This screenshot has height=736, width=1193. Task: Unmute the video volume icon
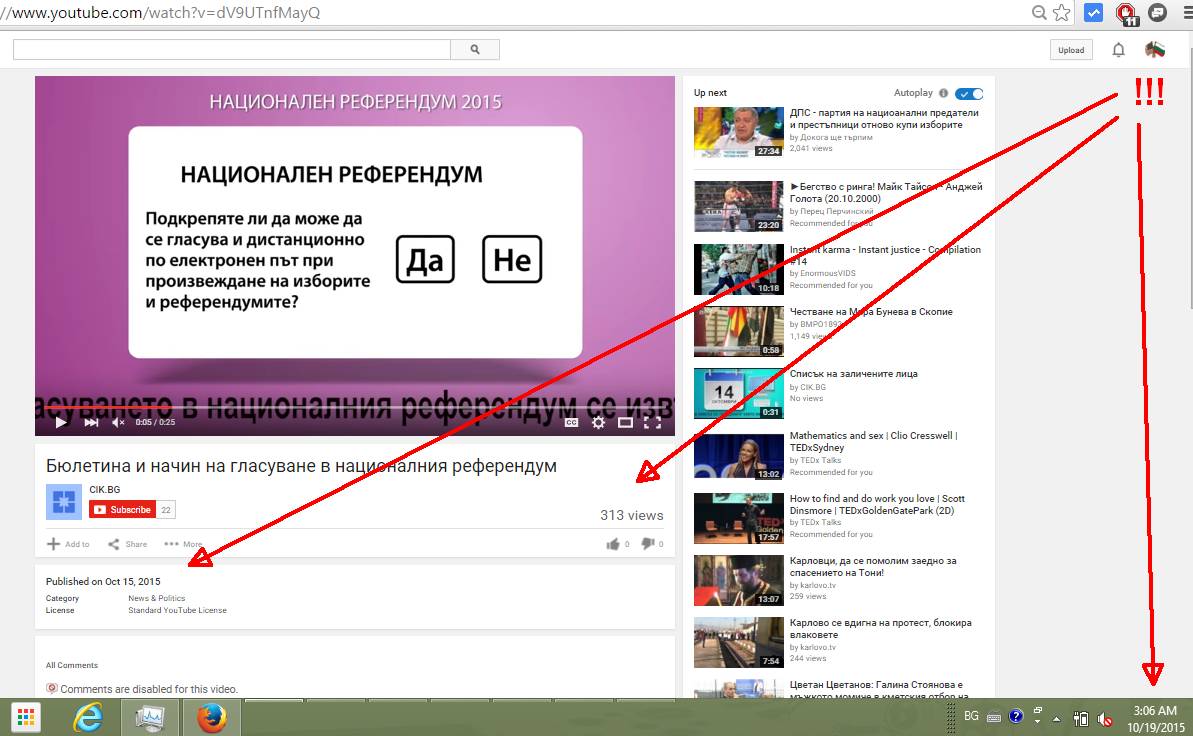pos(118,423)
